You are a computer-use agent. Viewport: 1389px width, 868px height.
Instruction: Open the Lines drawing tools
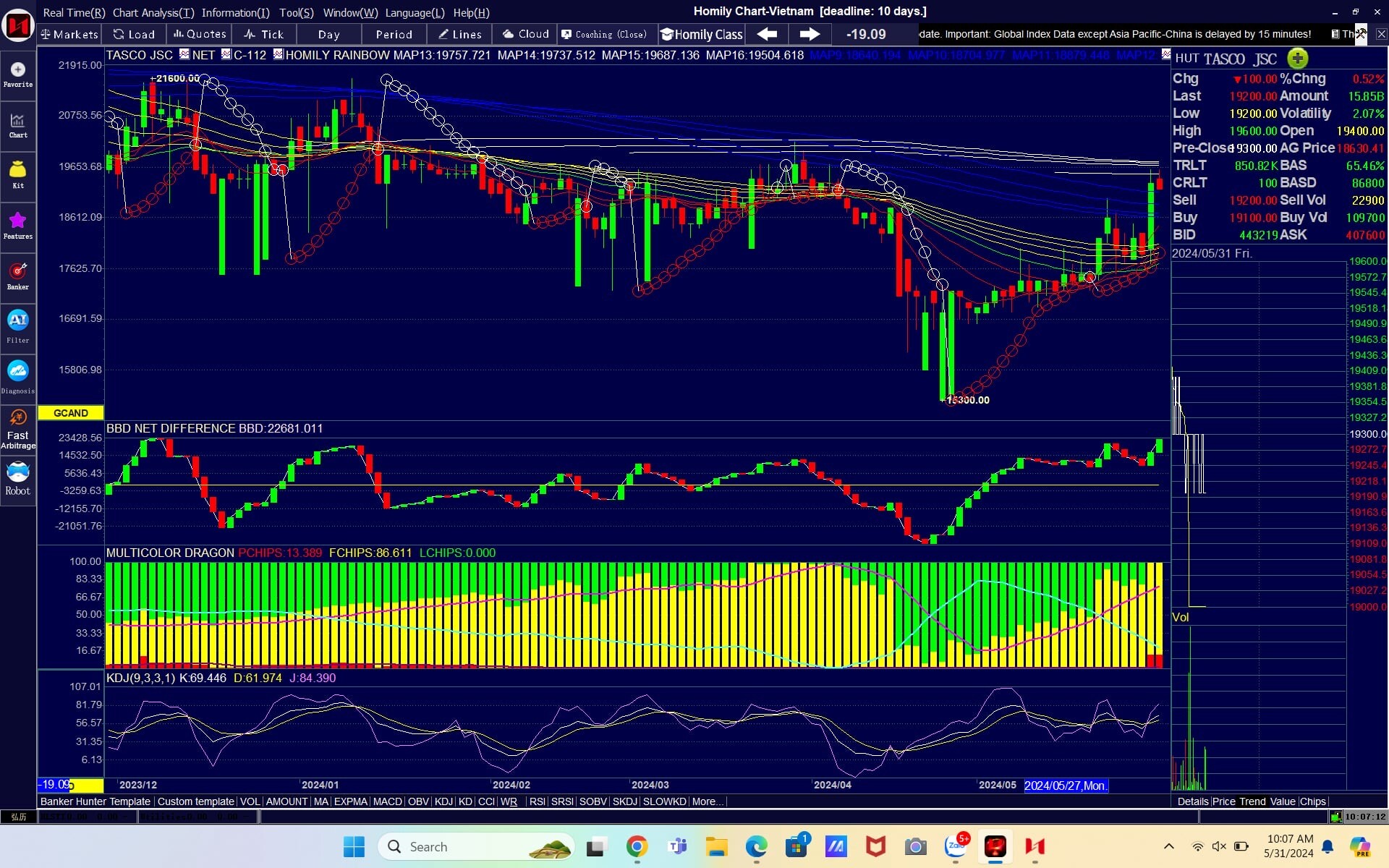pos(459,34)
